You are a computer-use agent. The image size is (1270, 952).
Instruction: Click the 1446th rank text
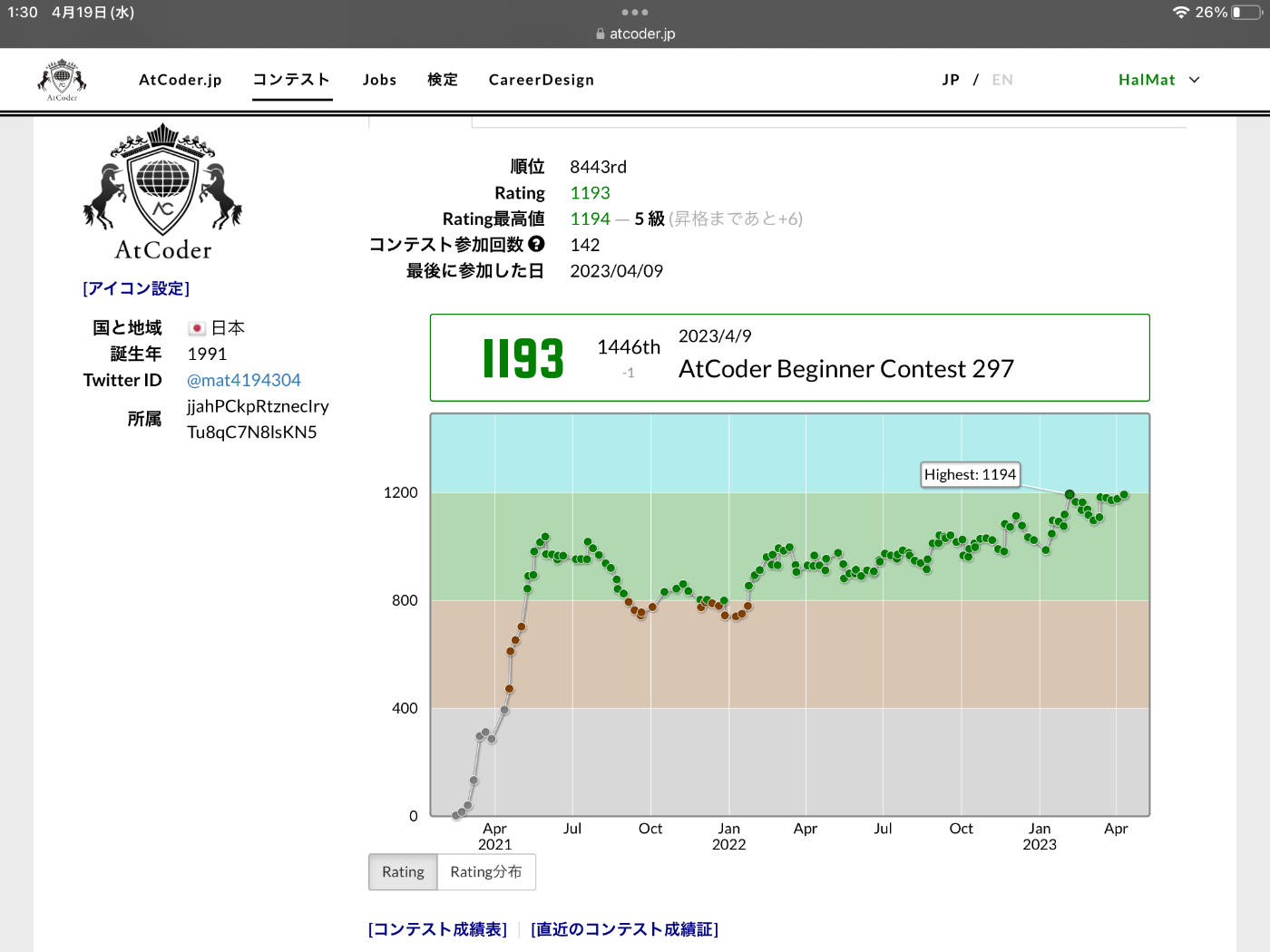click(629, 347)
